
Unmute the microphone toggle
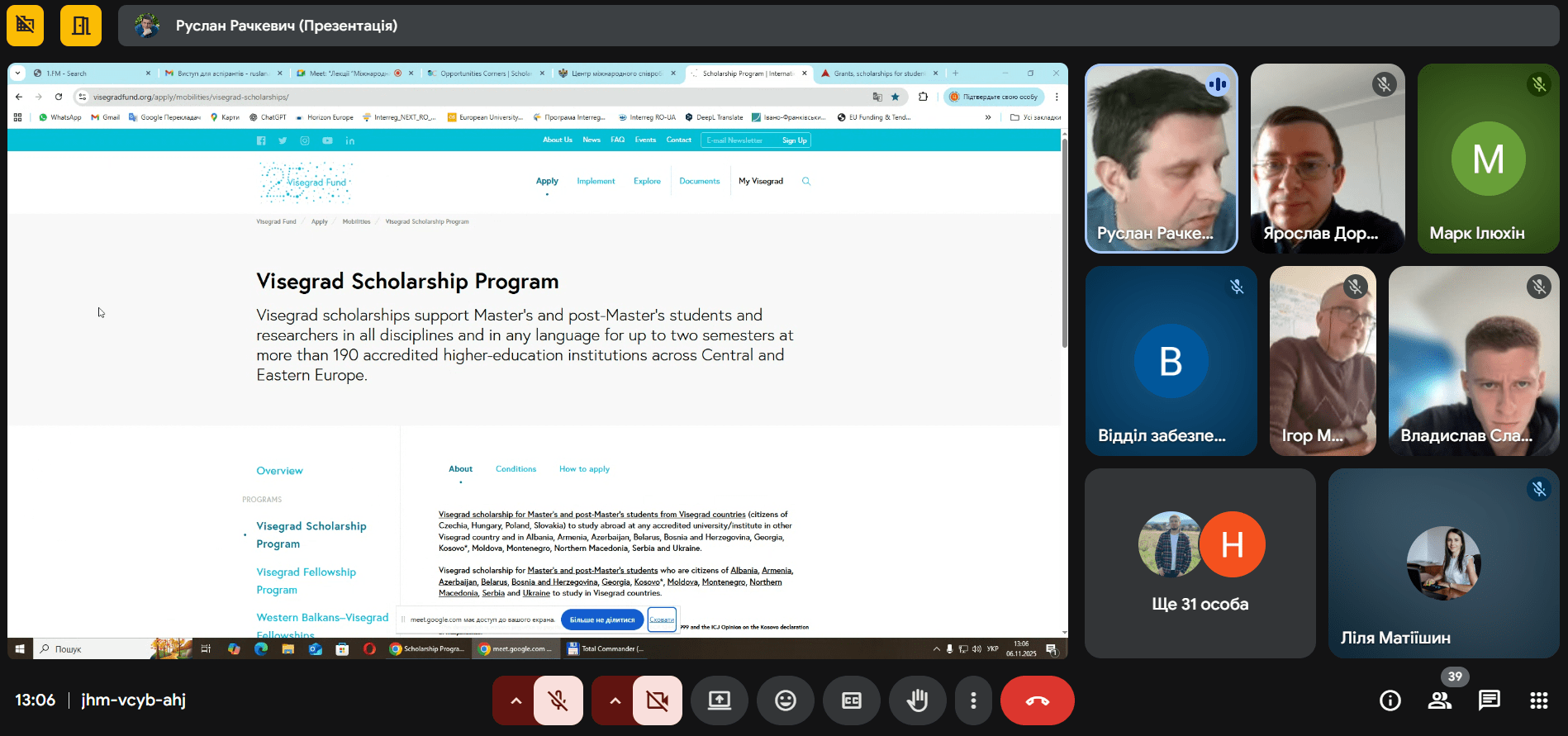click(x=558, y=700)
